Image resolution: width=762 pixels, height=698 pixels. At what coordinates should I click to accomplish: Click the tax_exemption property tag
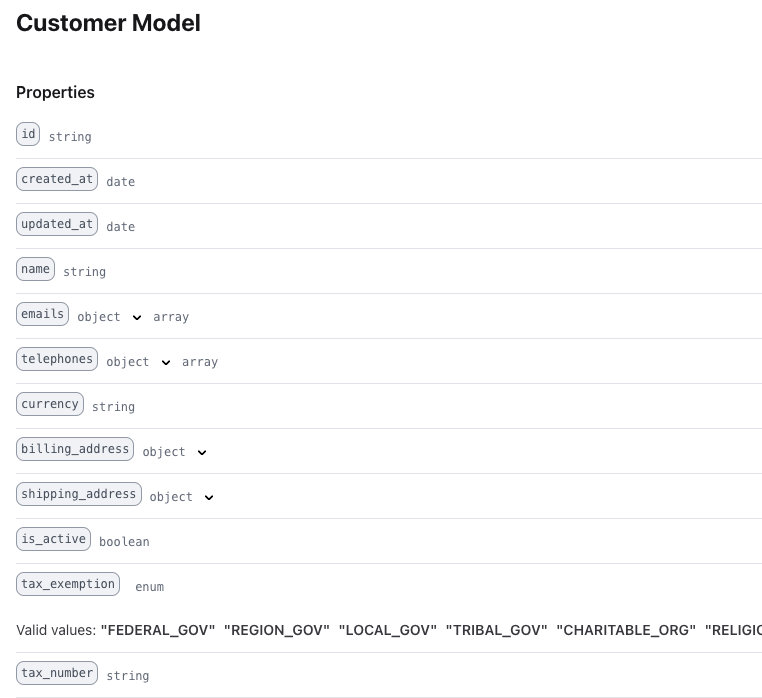click(x=68, y=584)
